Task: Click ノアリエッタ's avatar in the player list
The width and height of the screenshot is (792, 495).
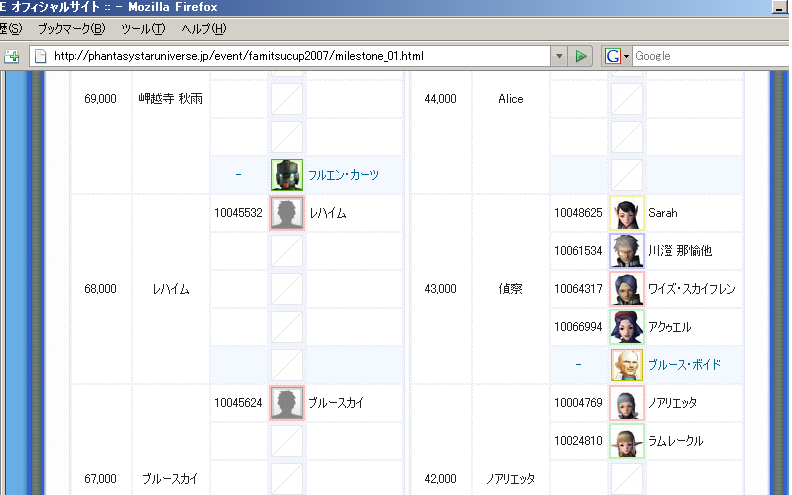Action: (x=627, y=403)
